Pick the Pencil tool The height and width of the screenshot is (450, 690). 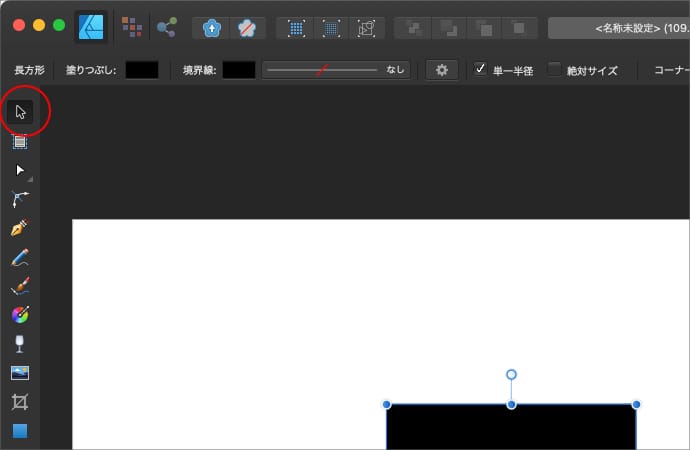point(20,257)
